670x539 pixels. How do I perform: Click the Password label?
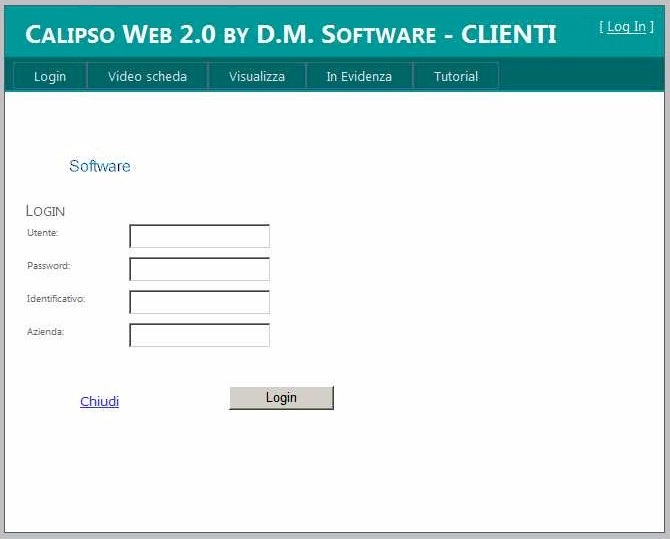pos(49,265)
